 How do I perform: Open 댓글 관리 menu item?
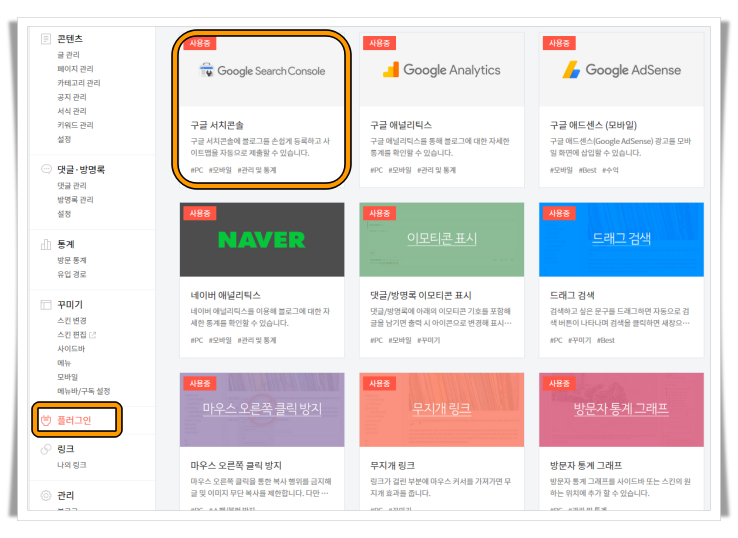tap(72, 186)
